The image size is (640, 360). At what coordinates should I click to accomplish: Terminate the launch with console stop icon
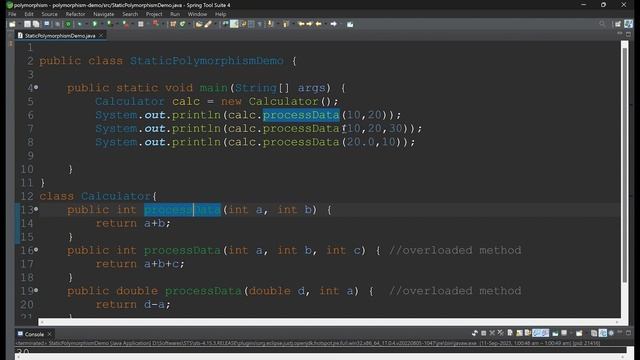483,333
